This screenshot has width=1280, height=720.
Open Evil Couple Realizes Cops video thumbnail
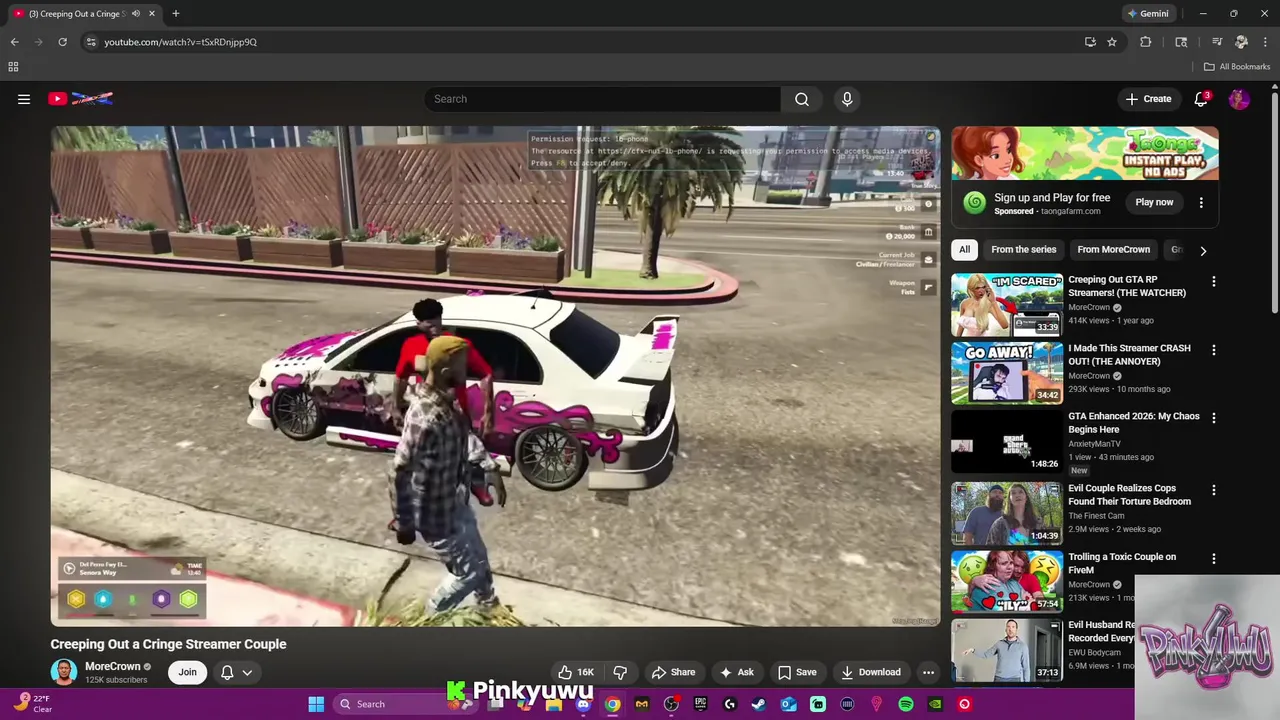pos(1007,513)
